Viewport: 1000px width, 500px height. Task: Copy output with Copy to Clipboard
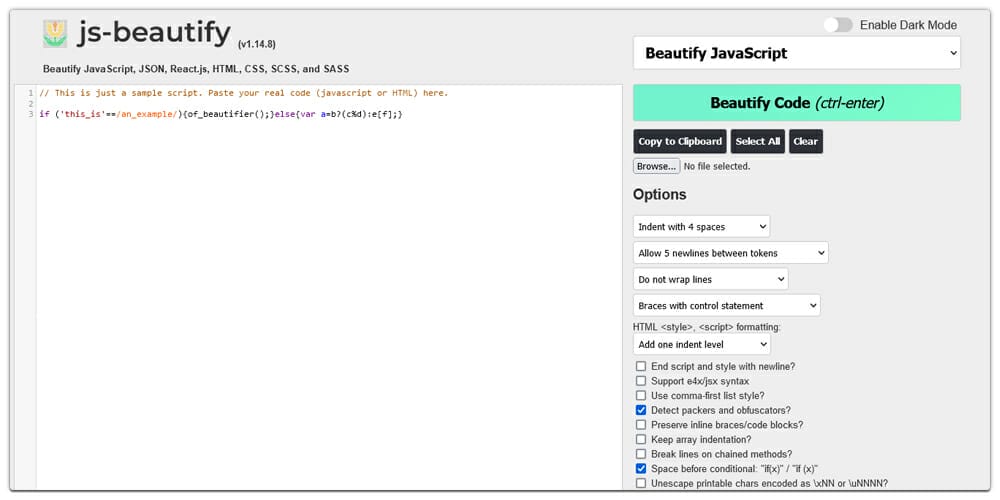[x=680, y=142]
